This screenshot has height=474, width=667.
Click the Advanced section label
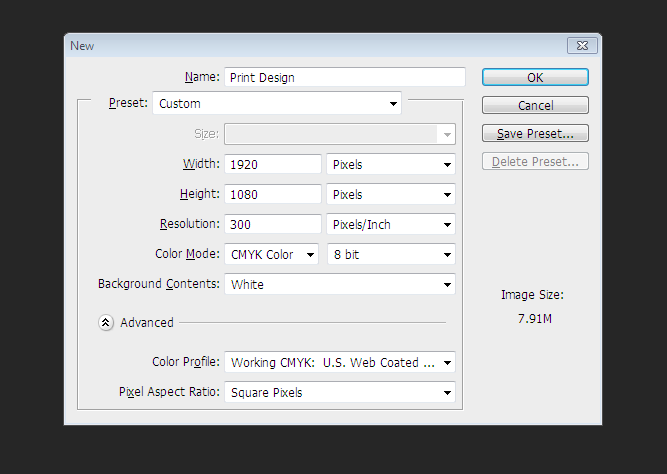(x=147, y=323)
